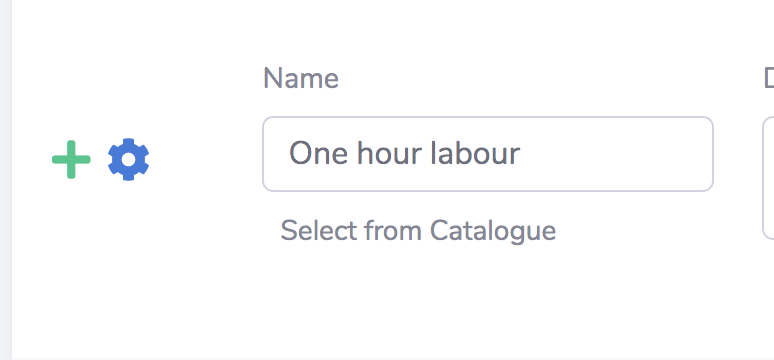Viewport: 774px width, 360px height.
Task: Click the green plus icon
Action: pos(71,160)
